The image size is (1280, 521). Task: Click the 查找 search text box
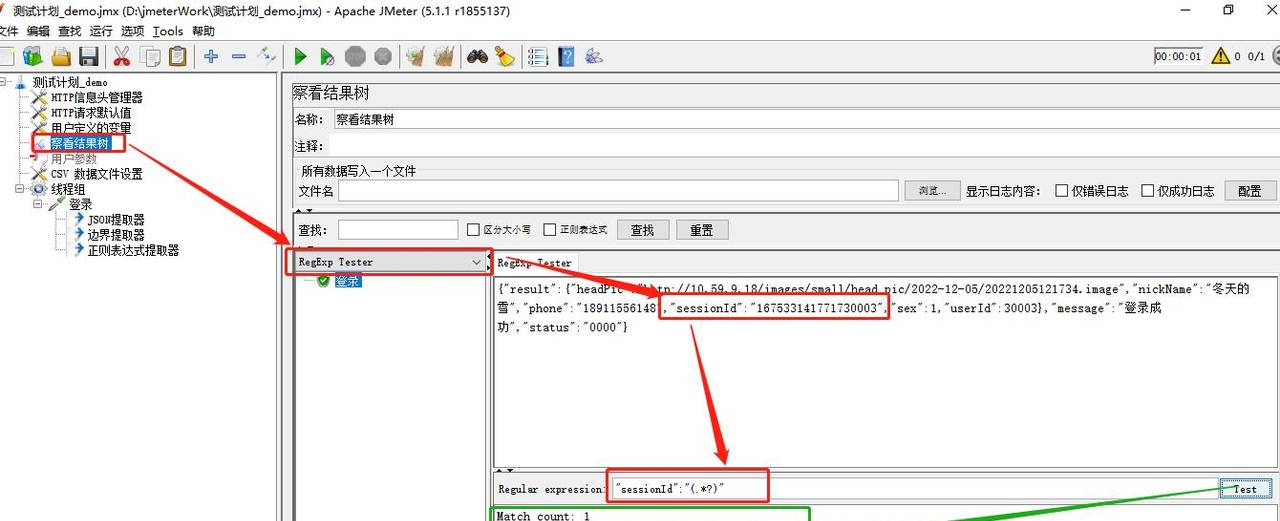tap(398, 230)
